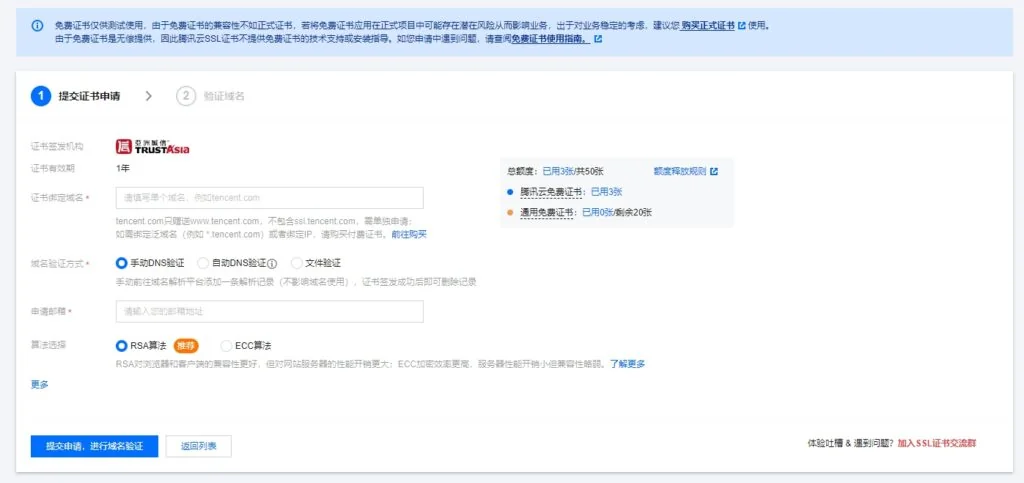Open the 了解更多 link about algorithms

point(628,364)
